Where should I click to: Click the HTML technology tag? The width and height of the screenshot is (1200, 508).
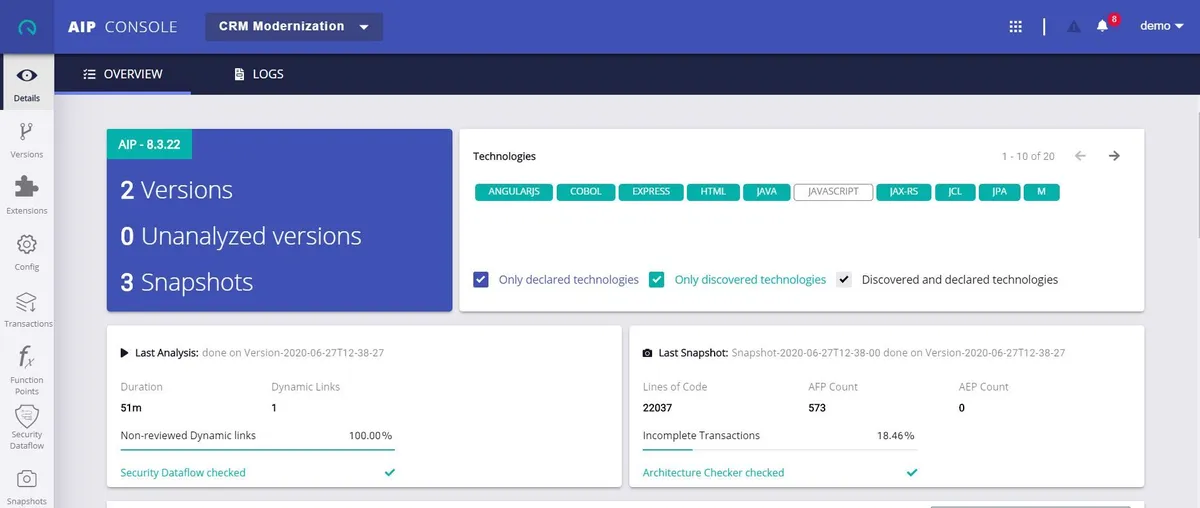713,192
